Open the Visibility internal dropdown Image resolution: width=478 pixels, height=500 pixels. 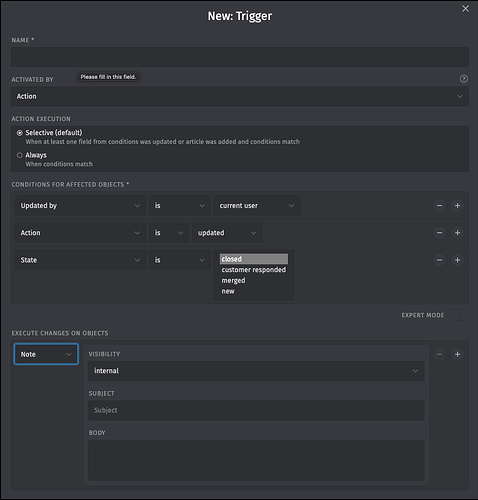(256, 371)
